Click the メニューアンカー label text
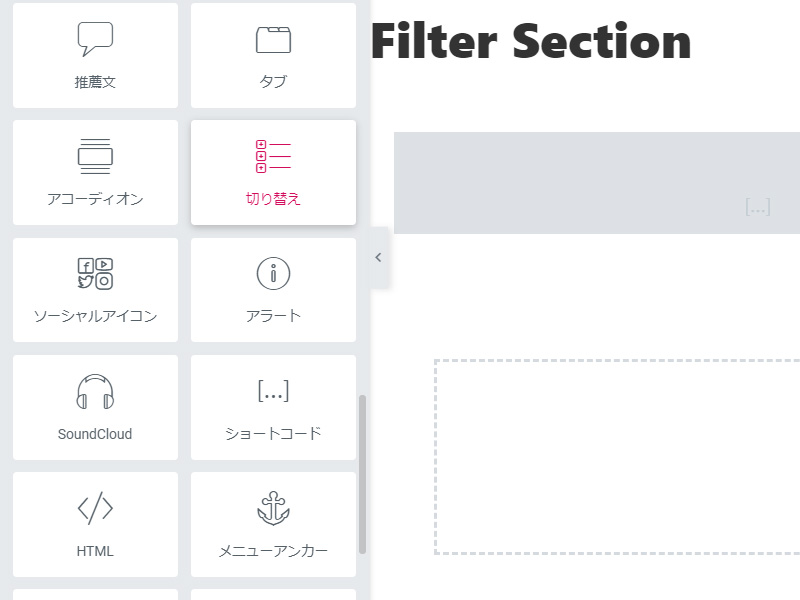 [273, 551]
